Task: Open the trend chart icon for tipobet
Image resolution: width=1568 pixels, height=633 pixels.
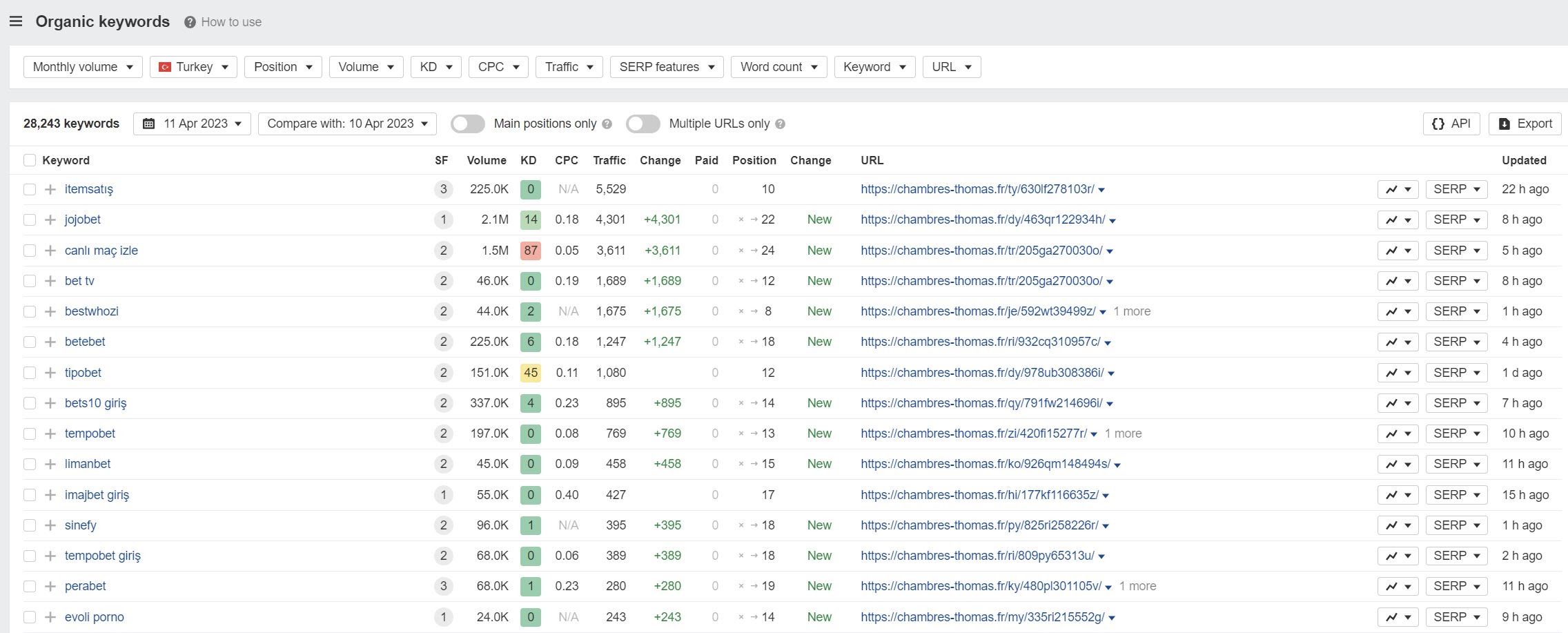Action: (1398, 373)
